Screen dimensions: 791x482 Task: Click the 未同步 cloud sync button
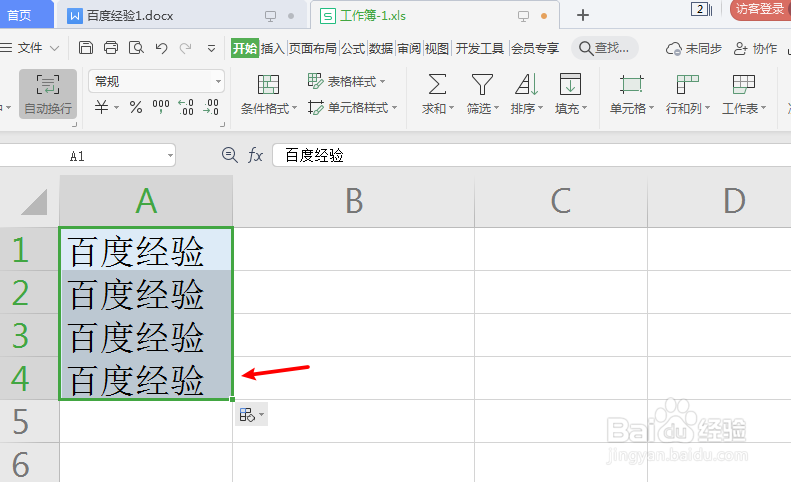coord(694,48)
